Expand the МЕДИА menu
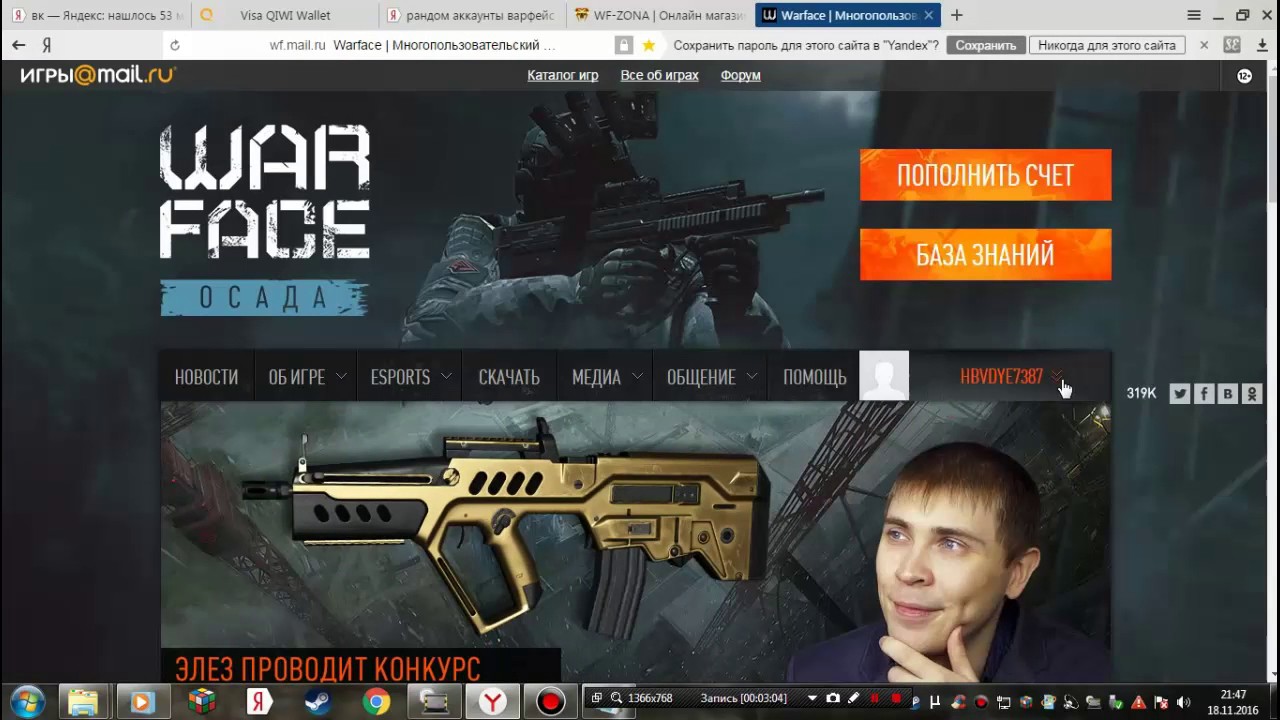The height and width of the screenshot is (720, 1280). [605, 377]
